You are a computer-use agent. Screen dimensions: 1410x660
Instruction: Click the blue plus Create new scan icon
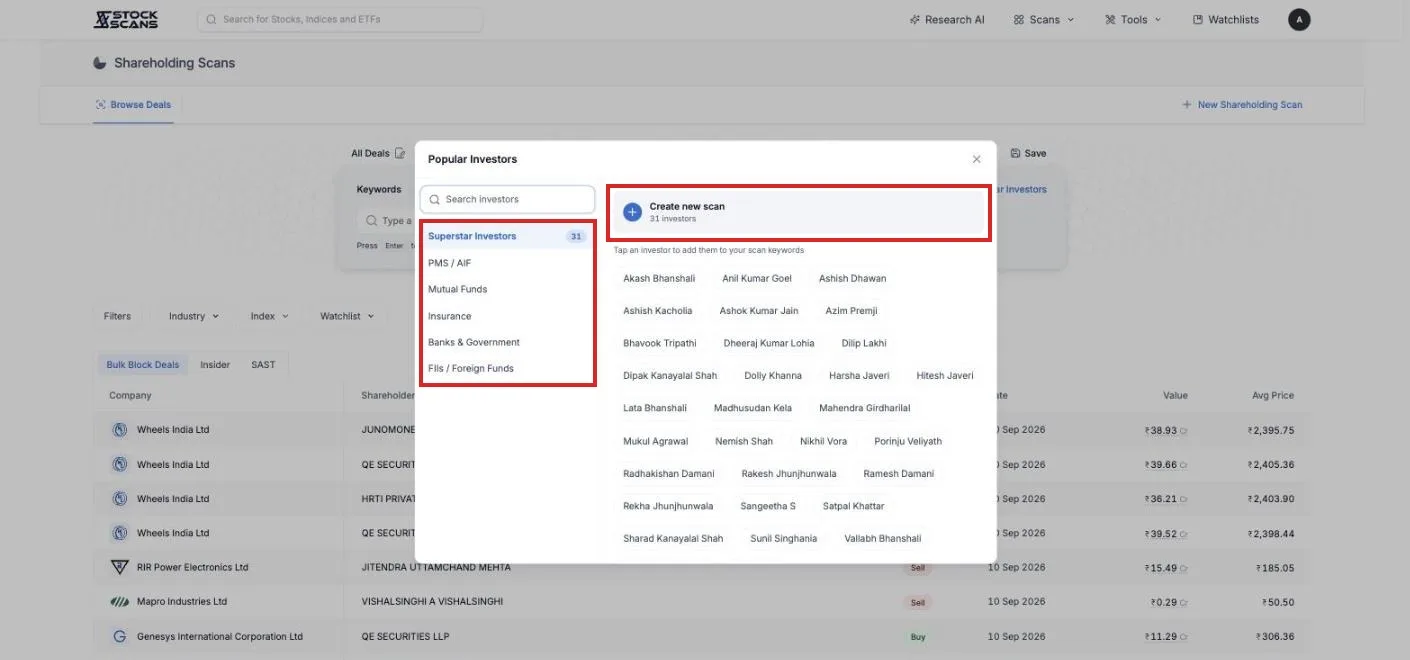(x=632, y=212)
